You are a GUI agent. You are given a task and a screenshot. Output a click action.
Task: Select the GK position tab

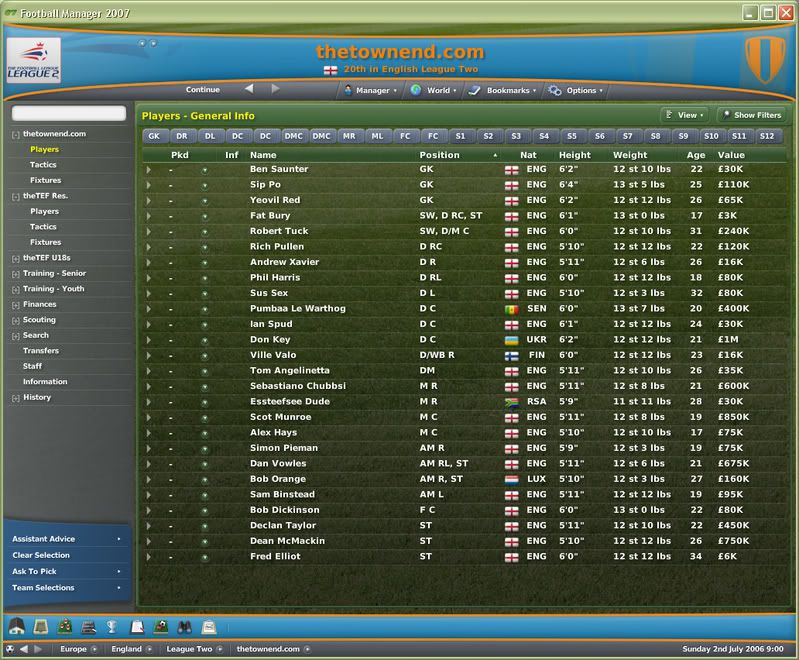click(154, 136)
